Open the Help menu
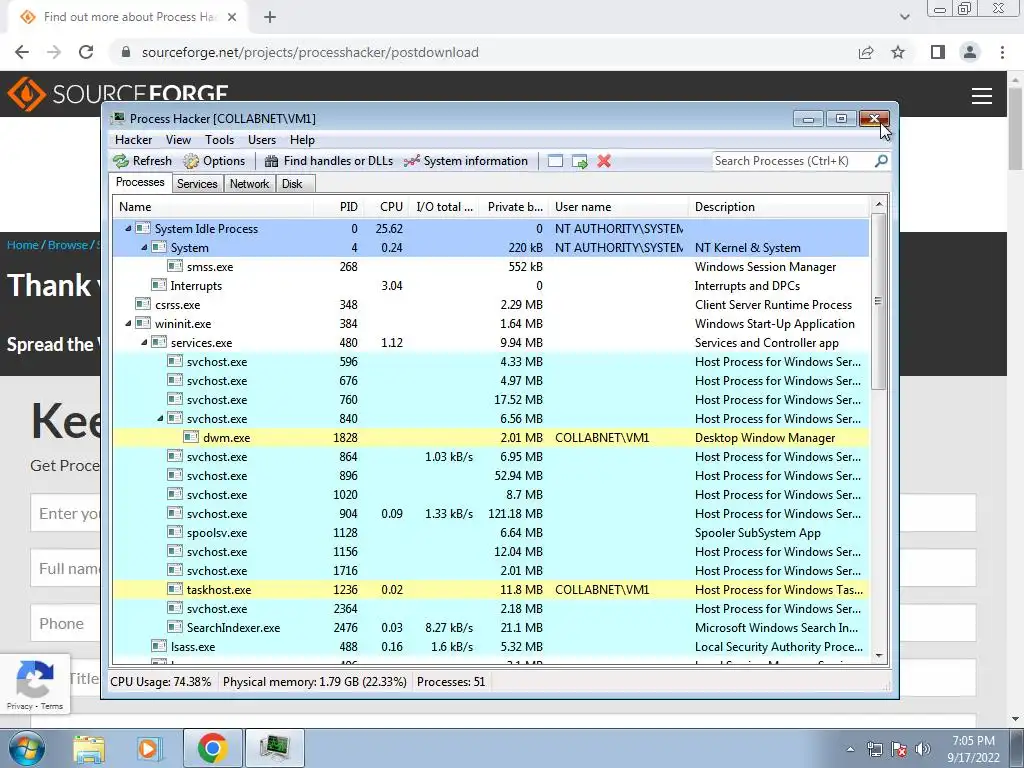 [302, 140]
